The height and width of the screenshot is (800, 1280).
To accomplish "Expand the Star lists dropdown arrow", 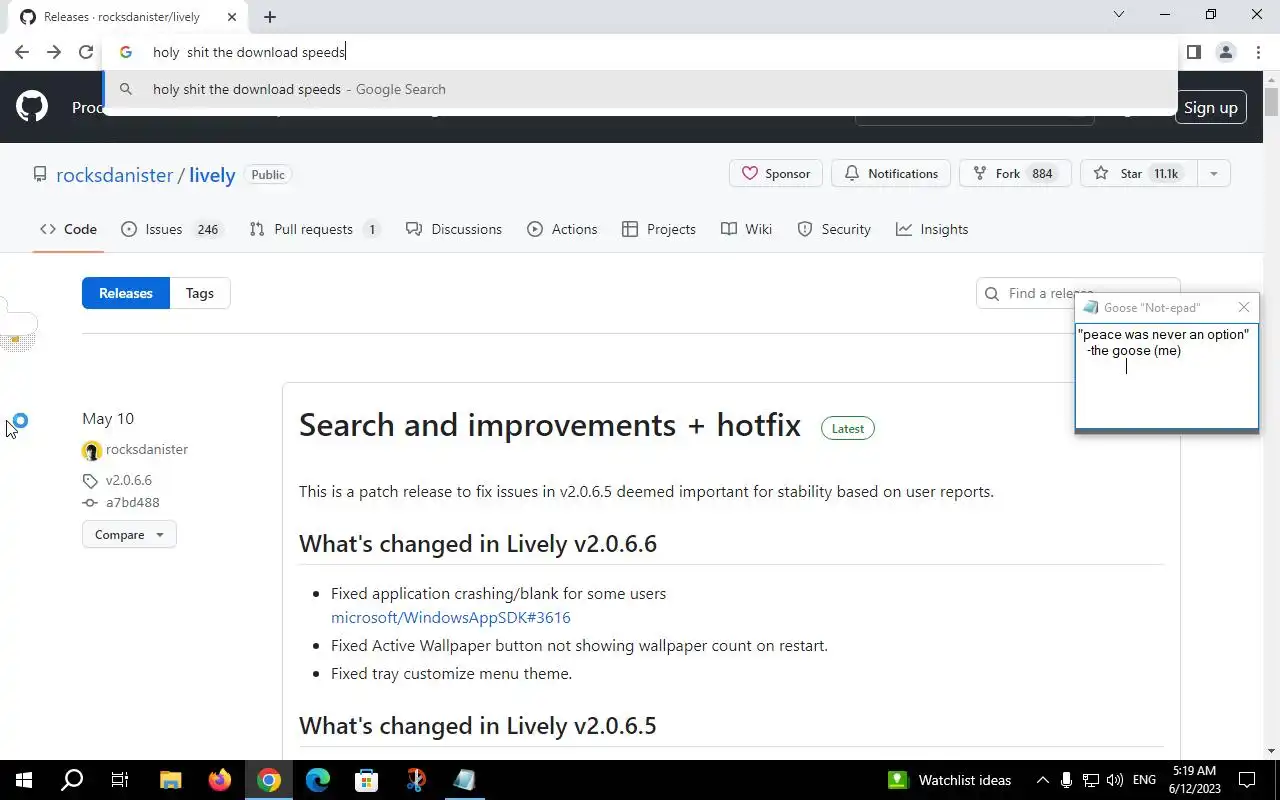I will pyautogui.click(x=1213, y=173).
